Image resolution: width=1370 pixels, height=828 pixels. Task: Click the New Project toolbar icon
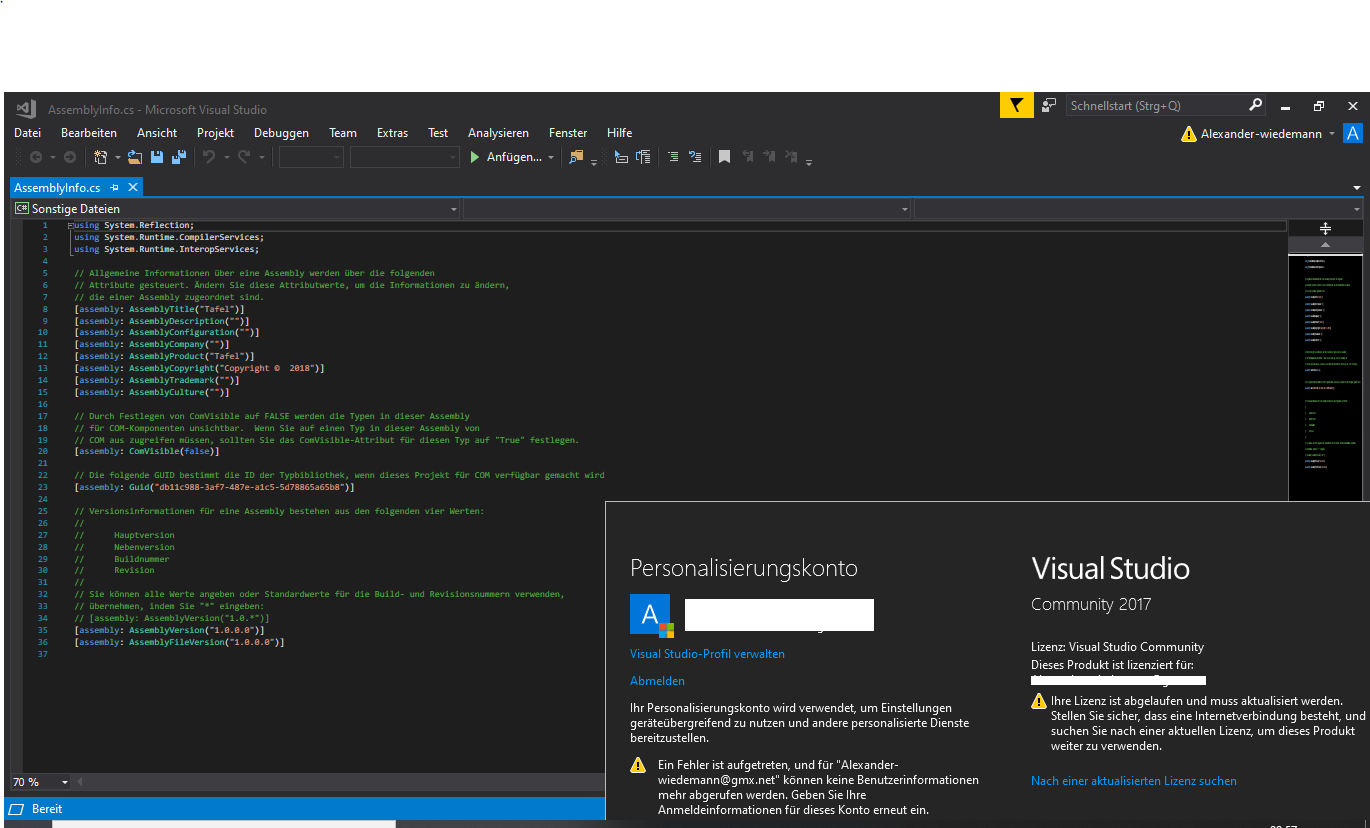click(100, 157)
